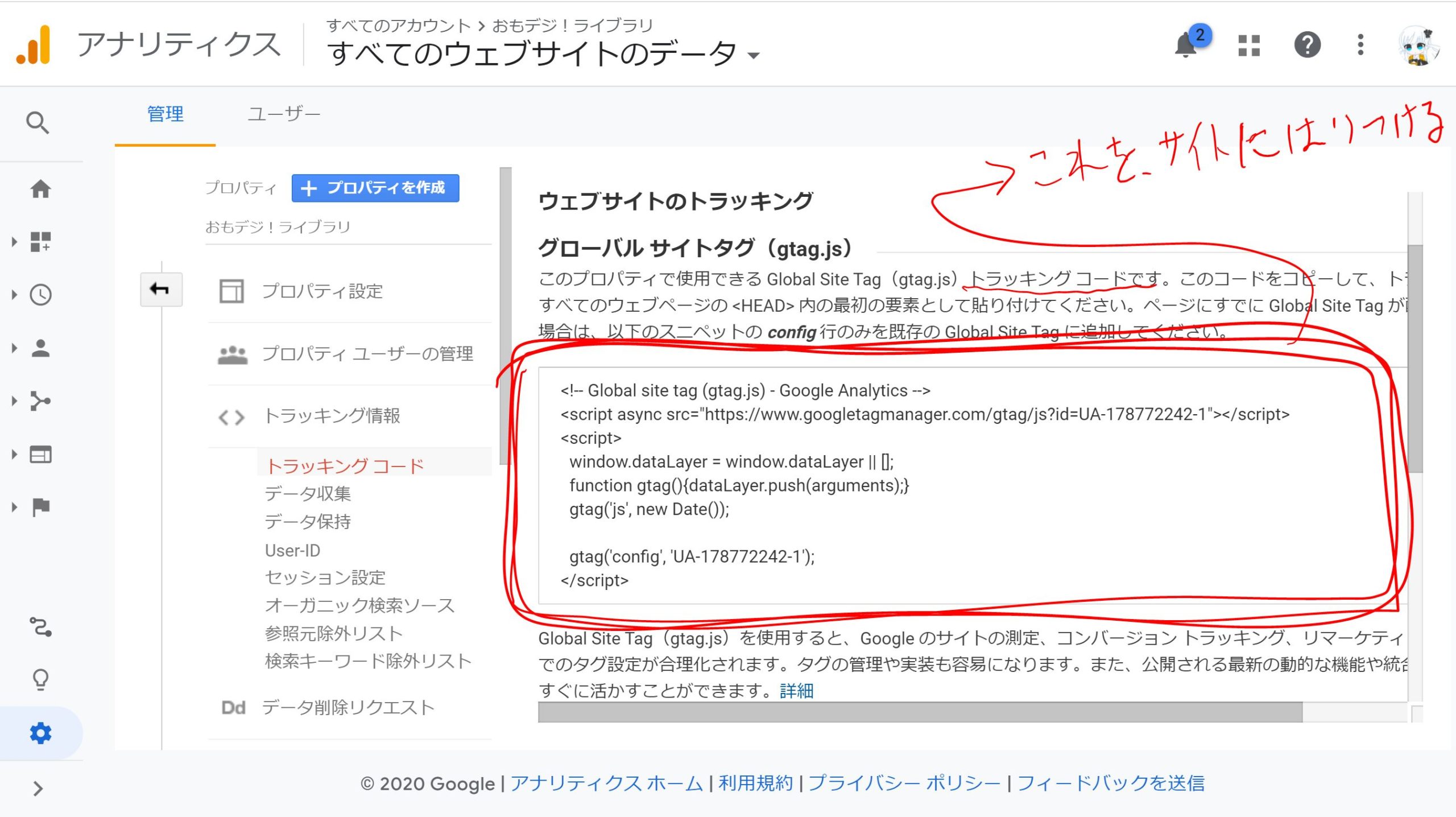Collapse the トラッキング情報 section

pyautogui.click(x=332, y=416)
